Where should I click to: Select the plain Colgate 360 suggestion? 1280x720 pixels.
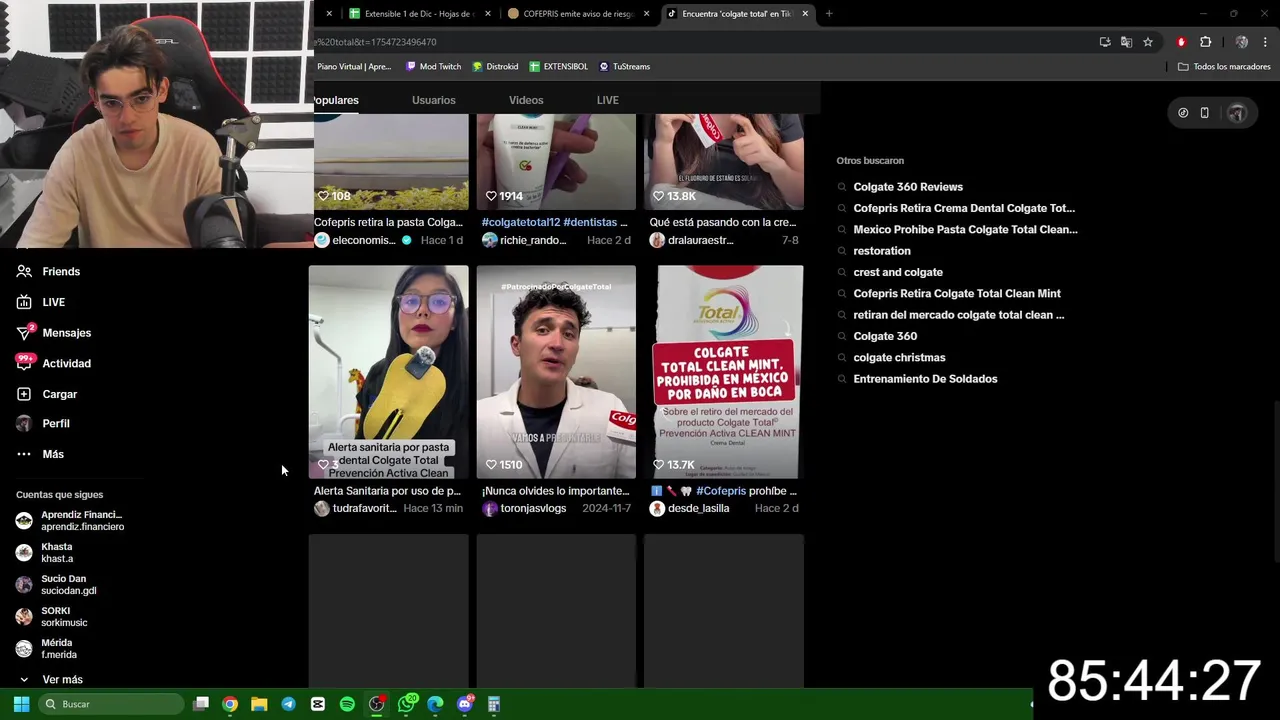(x=885, y=336)
